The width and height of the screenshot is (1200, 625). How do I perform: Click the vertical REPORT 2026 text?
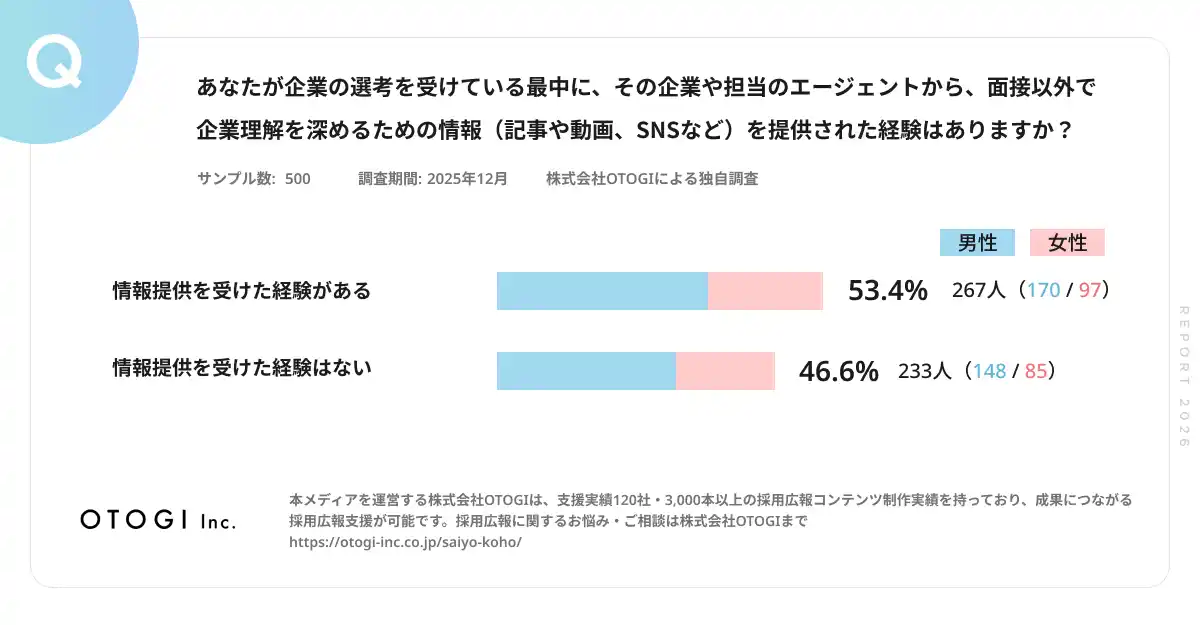pyautogui.click(x=1184, y=376)
